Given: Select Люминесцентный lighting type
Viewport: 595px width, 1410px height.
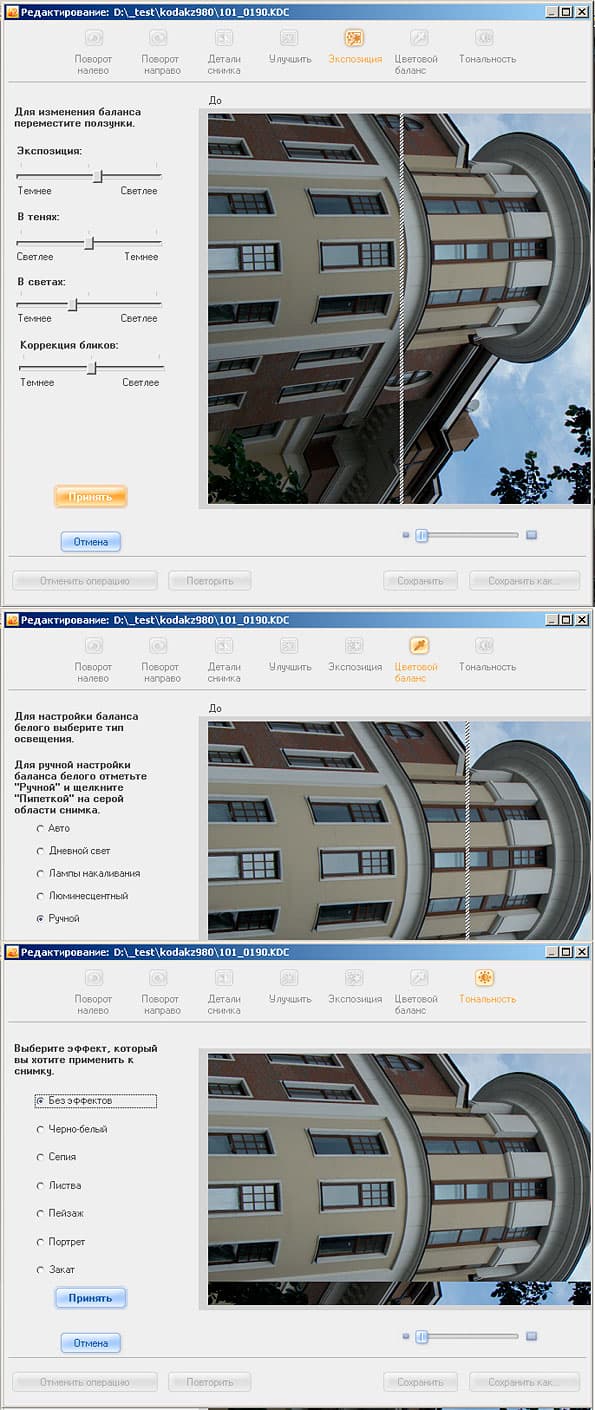Looking at the screenshot, I should pos(40,896).
